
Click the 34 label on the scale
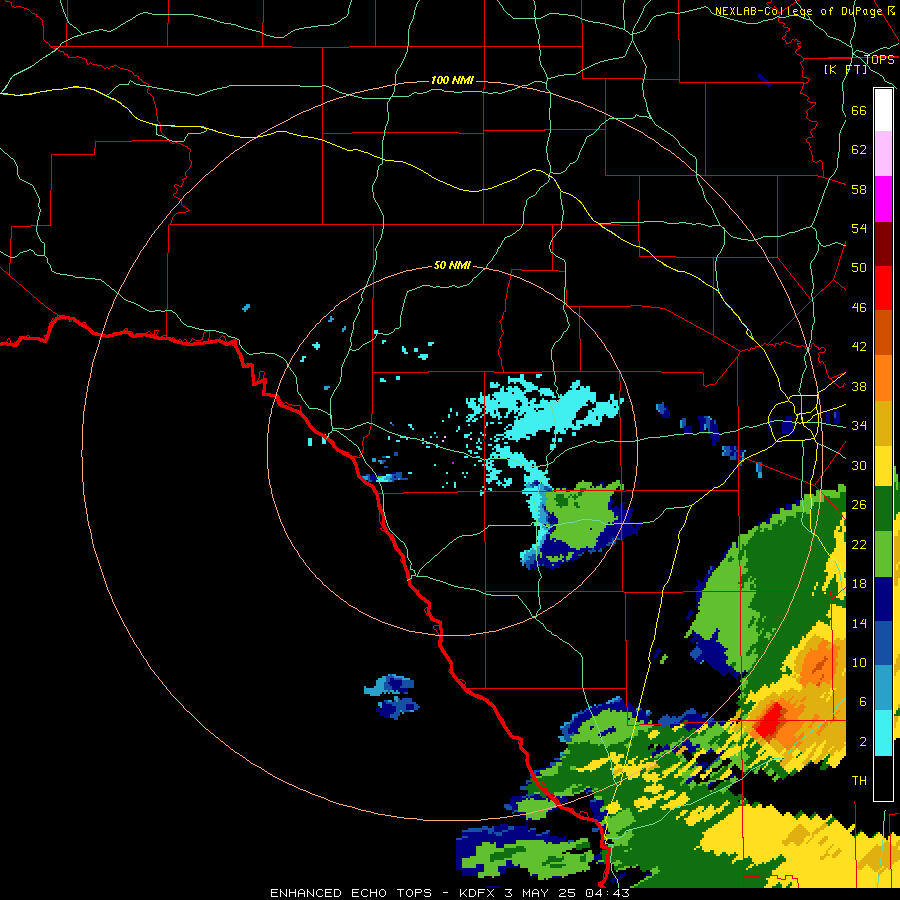859,425
